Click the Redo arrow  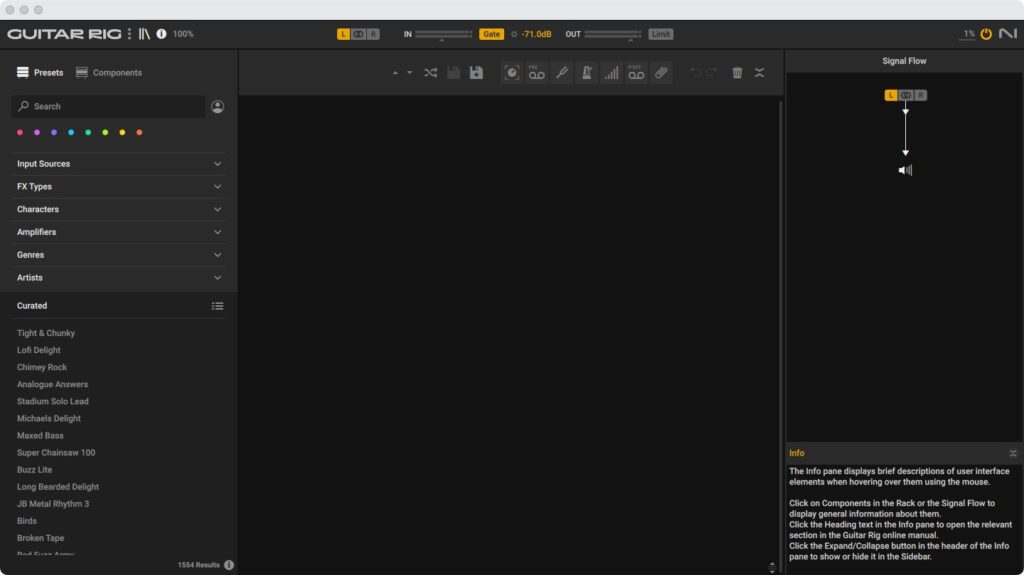pos(712,72)
